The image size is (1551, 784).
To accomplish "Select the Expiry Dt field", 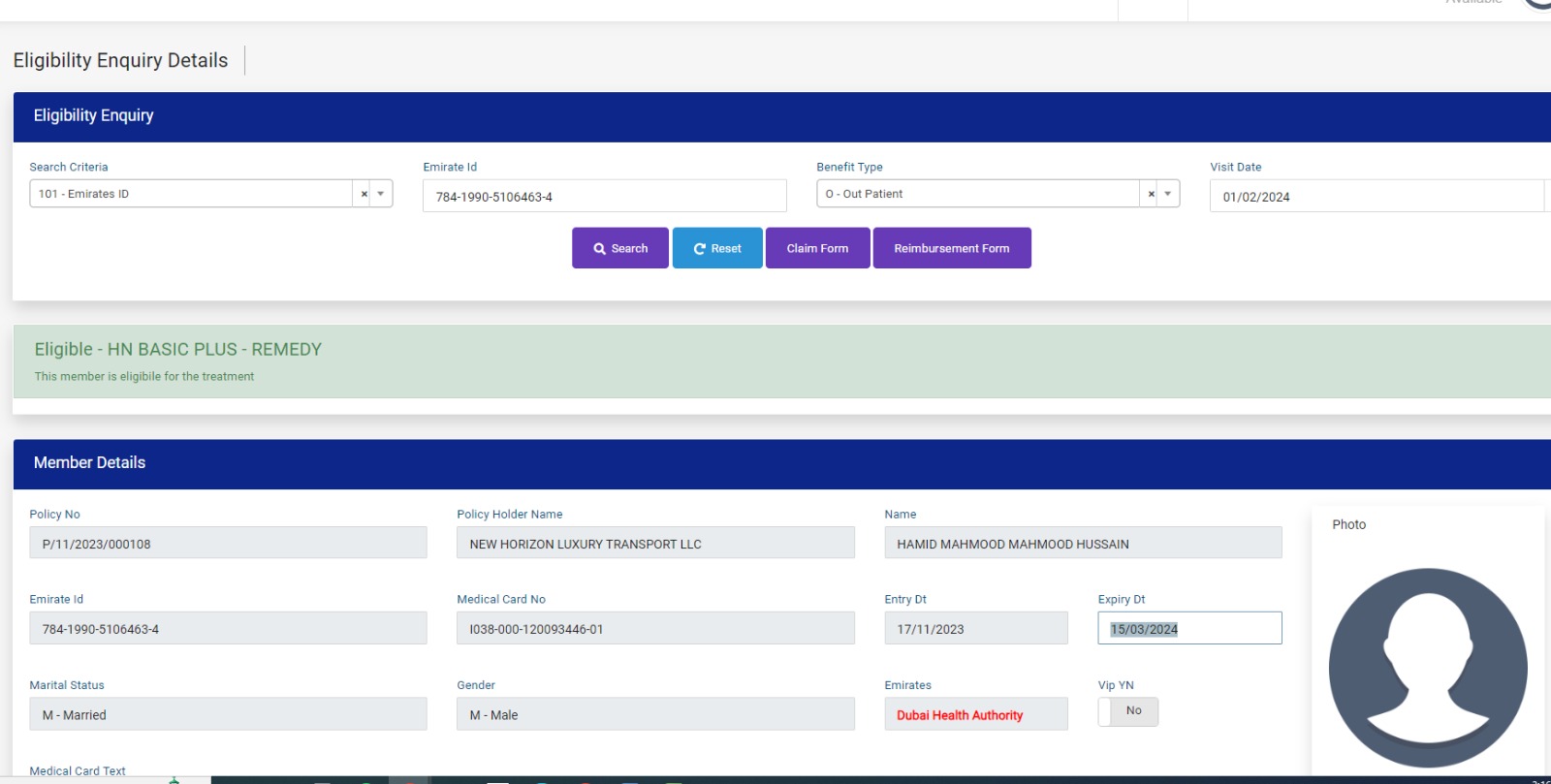I will [1189, 629].
